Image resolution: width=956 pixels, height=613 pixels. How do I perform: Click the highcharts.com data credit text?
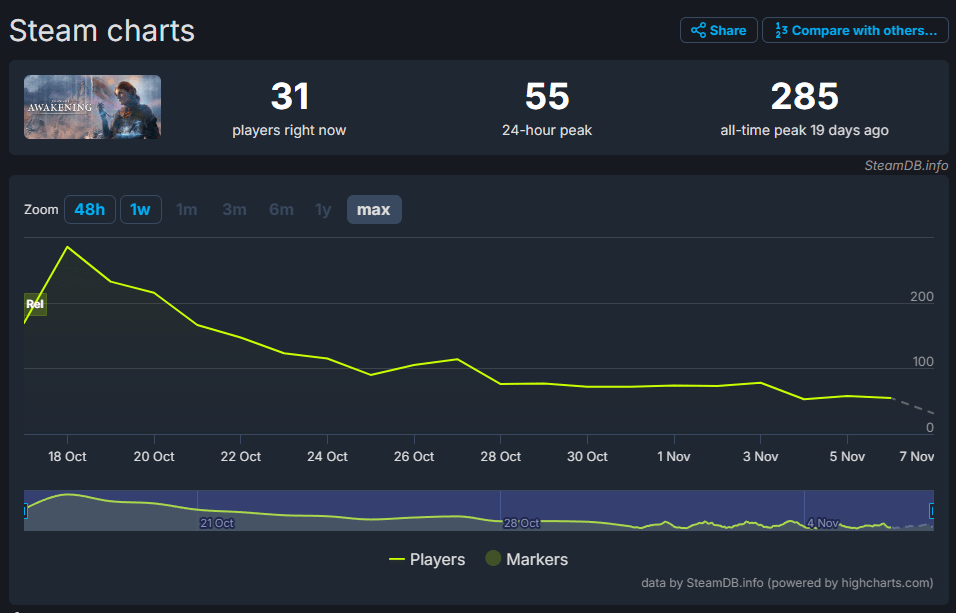[787, 583]
